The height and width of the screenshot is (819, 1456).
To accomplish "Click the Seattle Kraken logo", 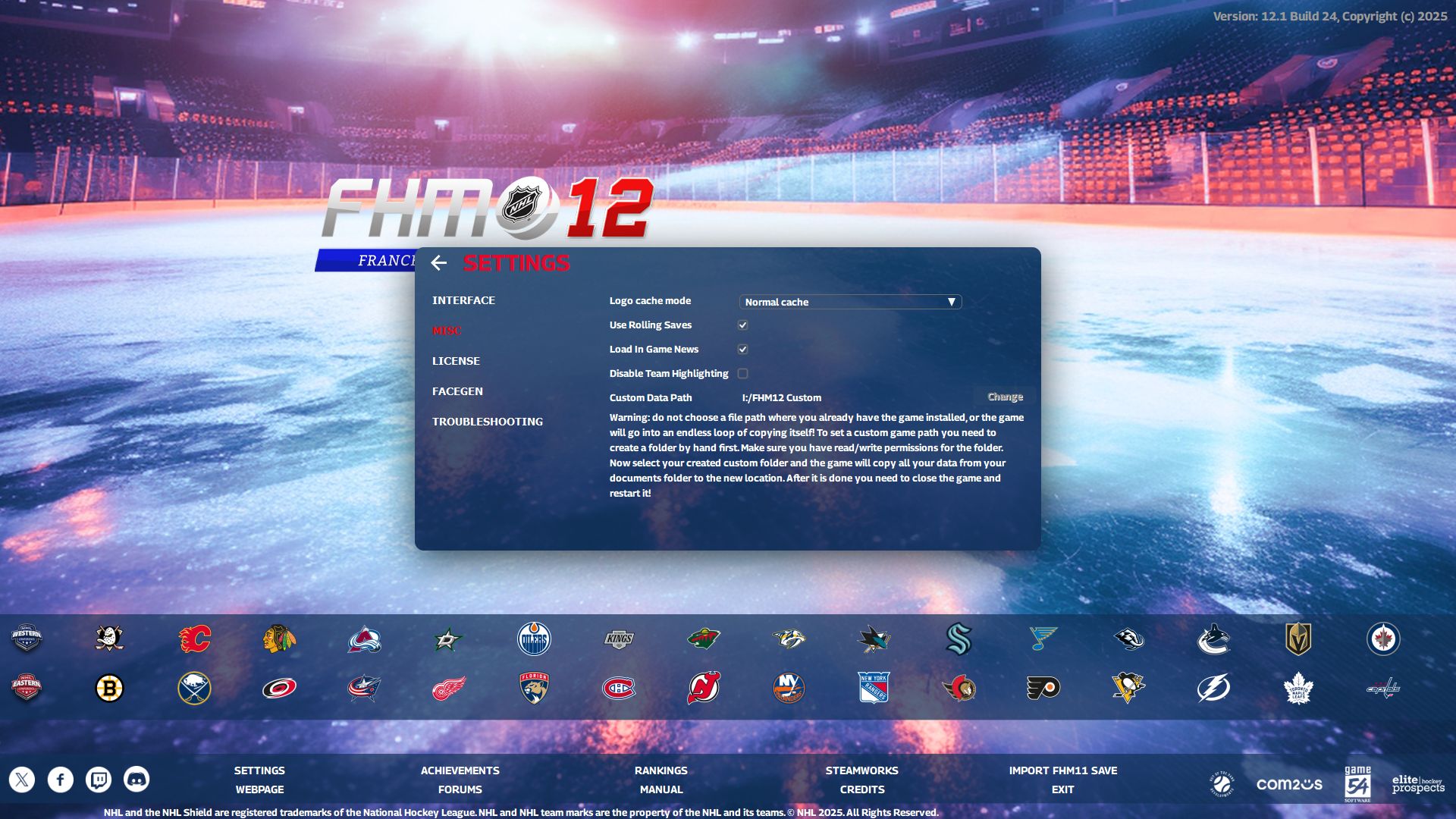I will (958, 639).
